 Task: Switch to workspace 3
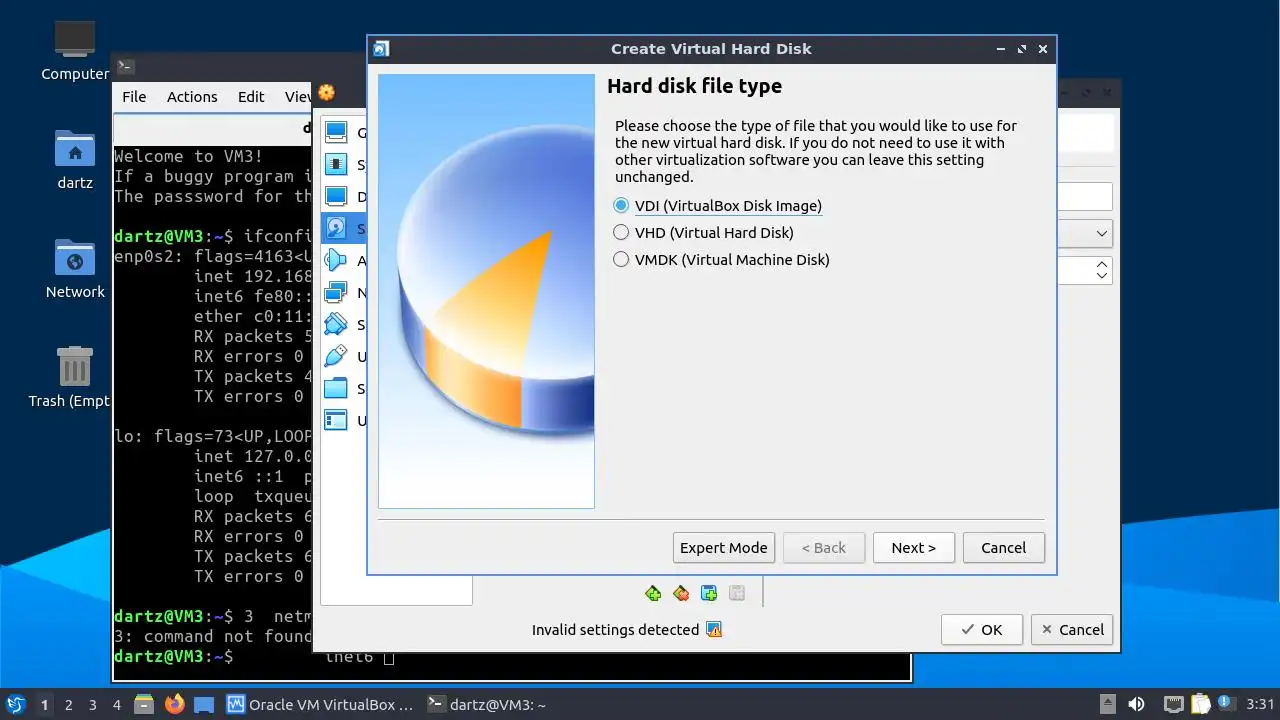click(x=92, y=704)
